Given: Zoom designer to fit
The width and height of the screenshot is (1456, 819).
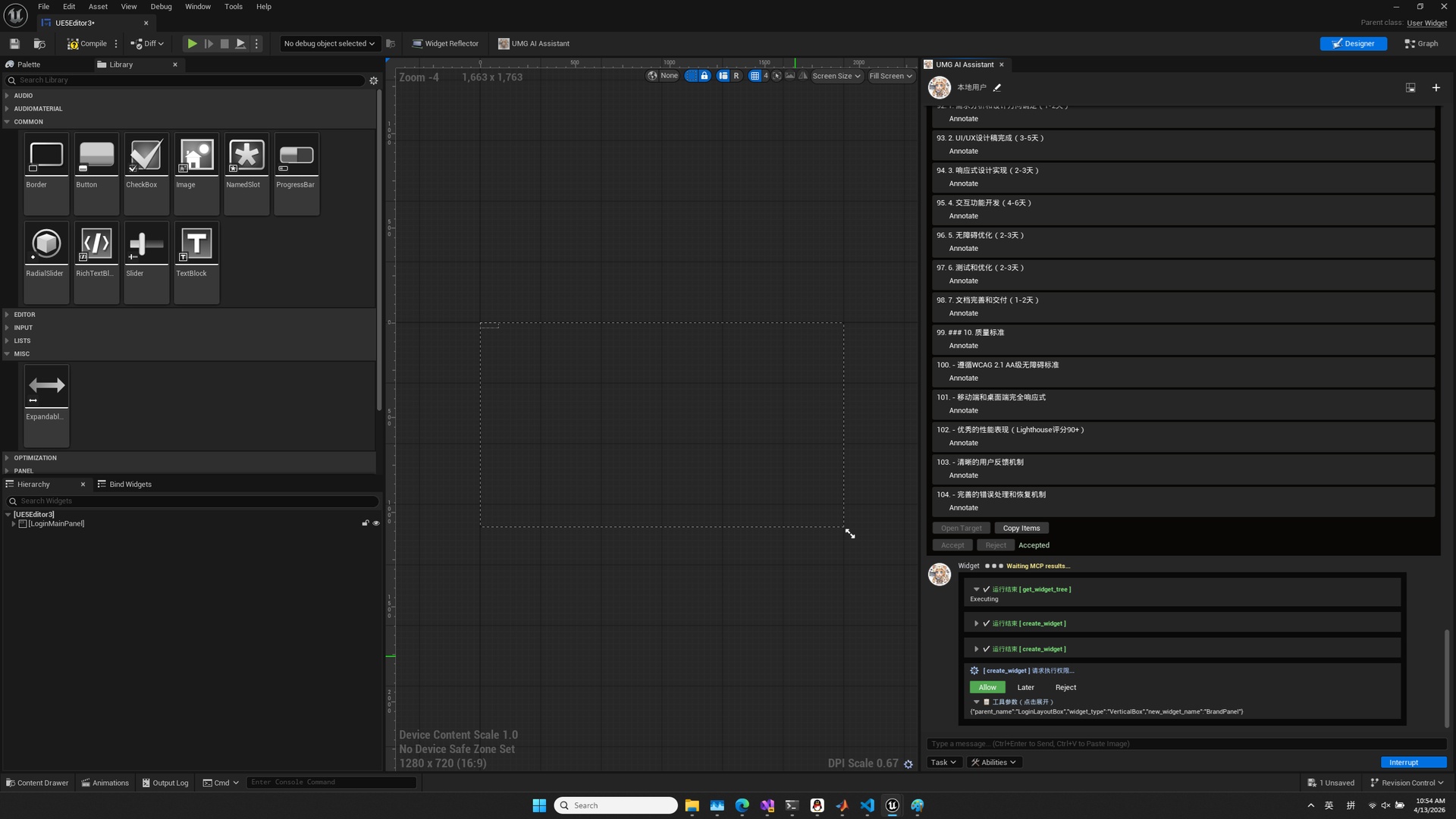Looking at the screenshot, I should [777, 76].
